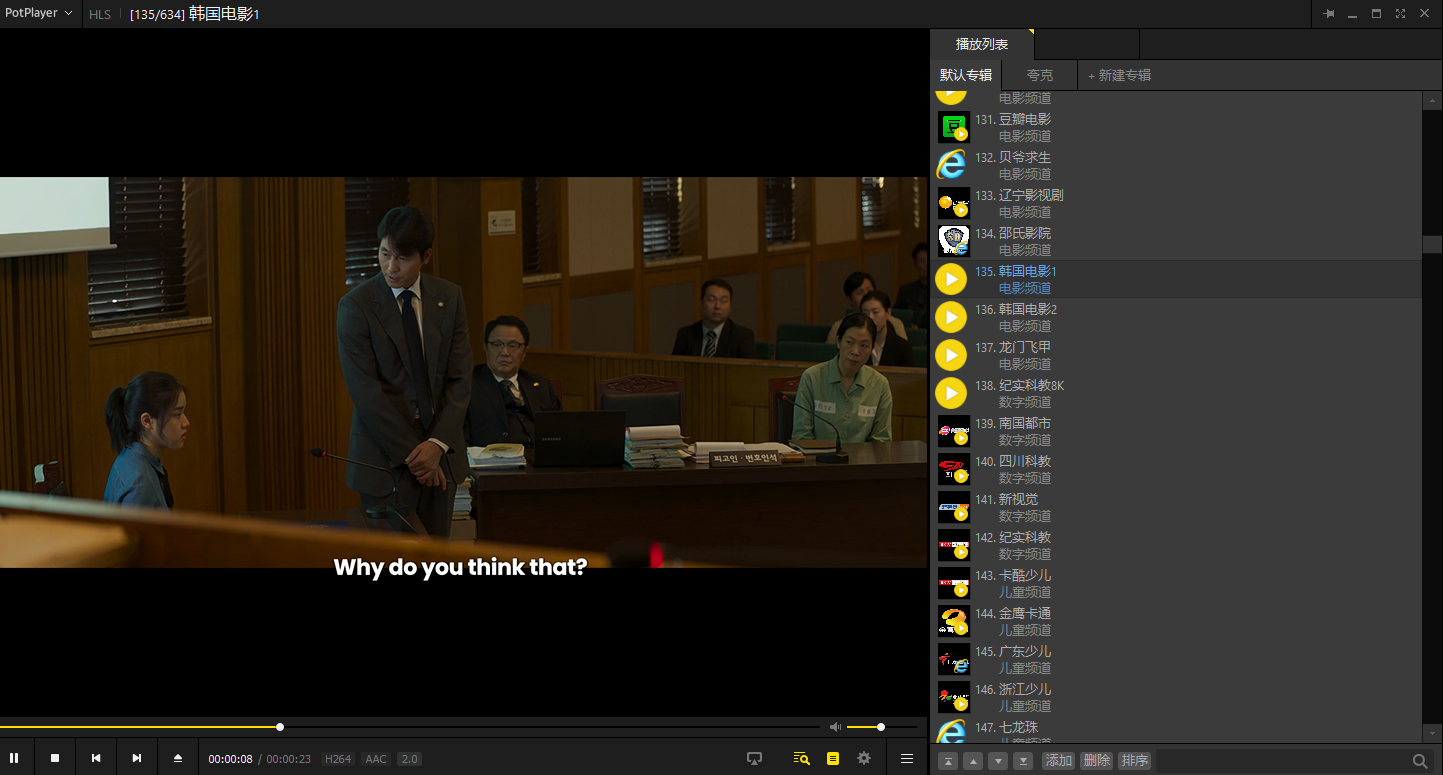Select the 默认专辑 album tab
Image resolution: width=1443 pixels, height=775 pixels.
tap(966, 75)
